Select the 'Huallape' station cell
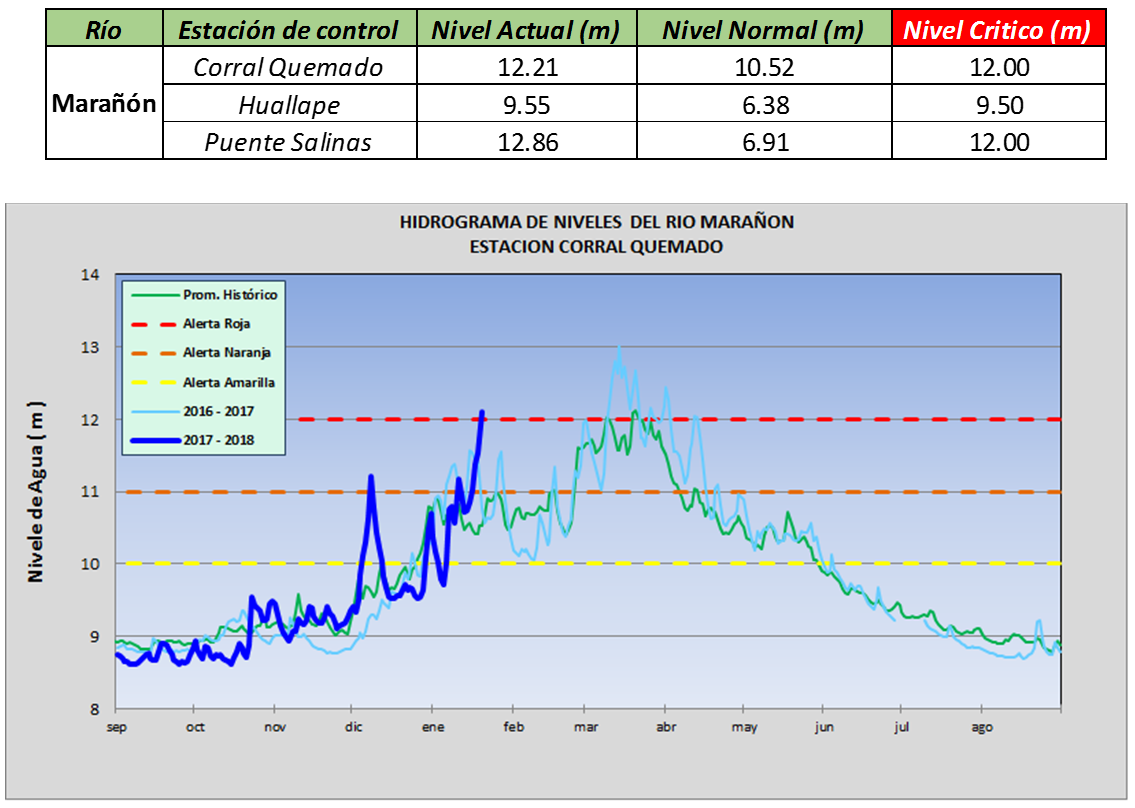 click(290, 104)
